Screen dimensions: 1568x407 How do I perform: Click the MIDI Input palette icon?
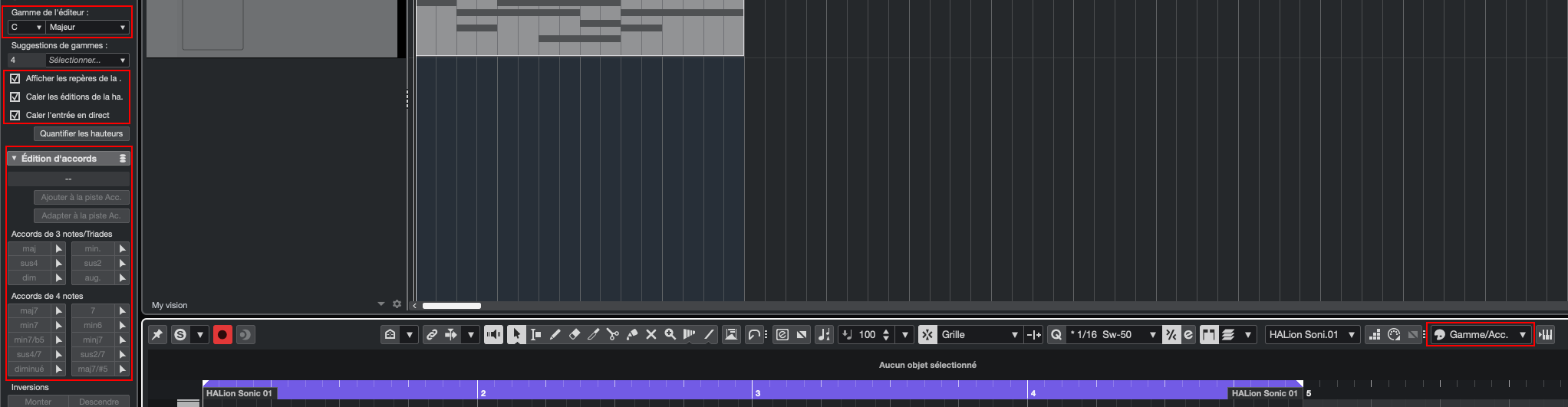tap(1394, 334)
